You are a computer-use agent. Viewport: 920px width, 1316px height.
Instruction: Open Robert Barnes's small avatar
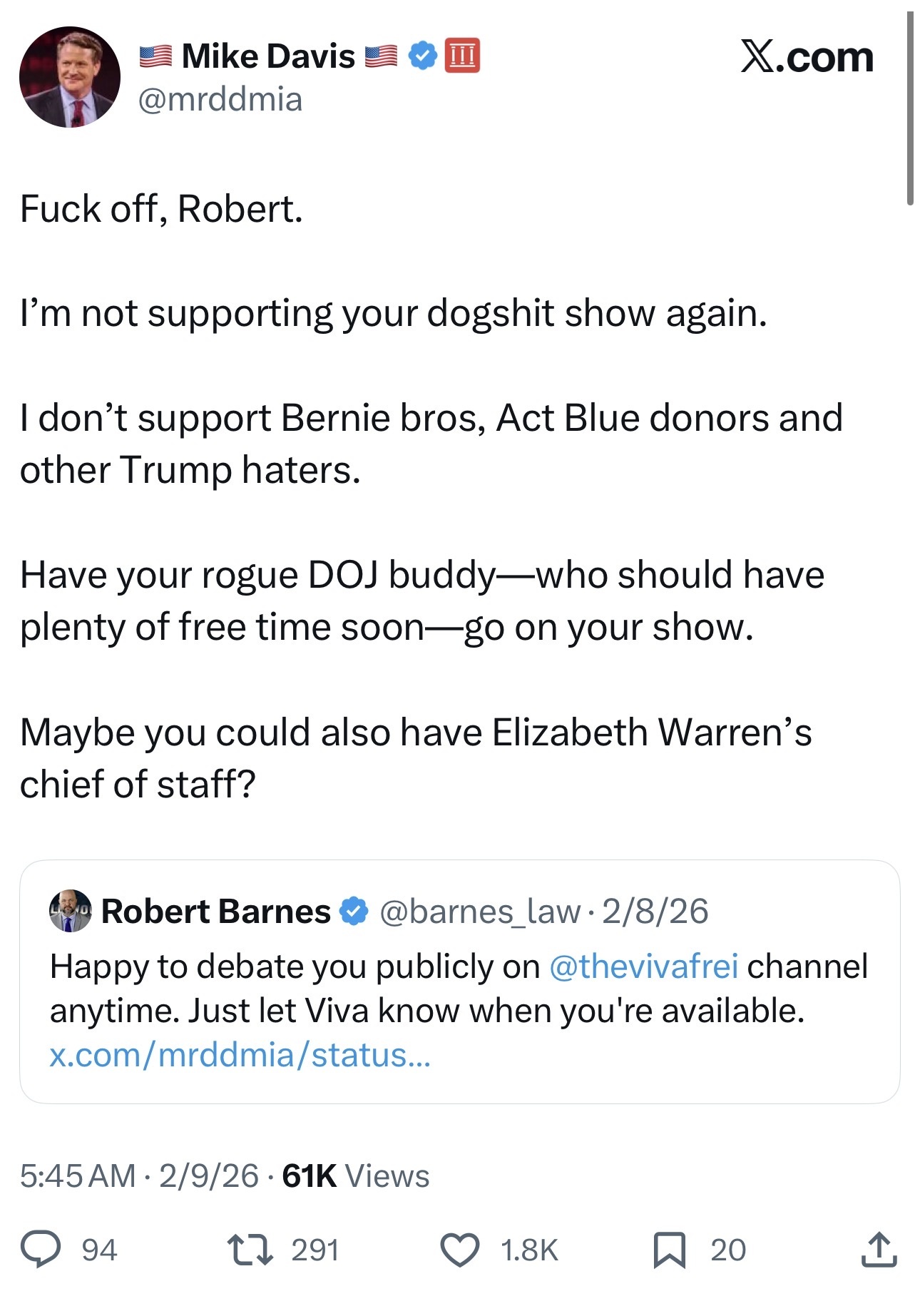coord(70,910)
